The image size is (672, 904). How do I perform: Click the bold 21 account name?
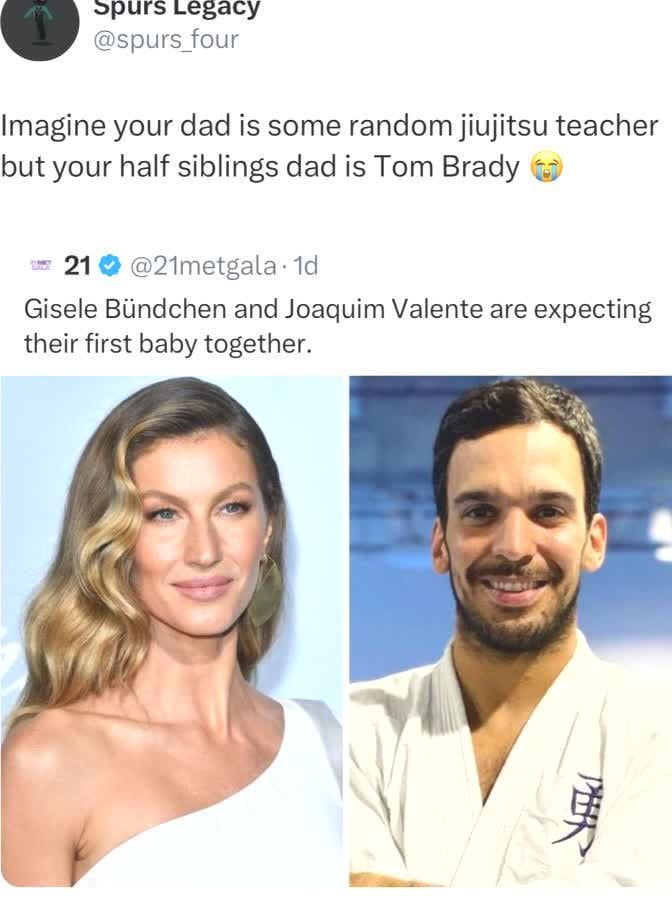[x=77, y=265]
